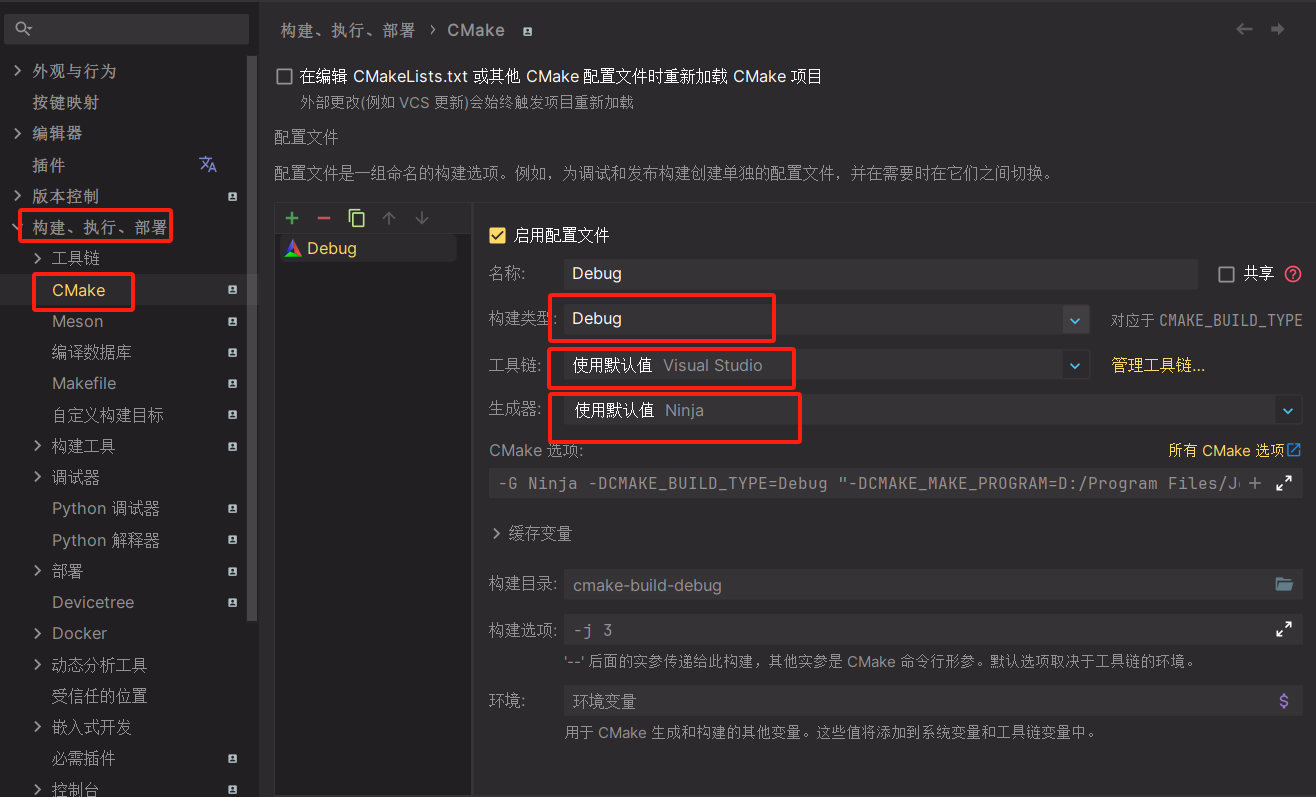Click project-level badge on 部署 row

coord(232,572)
